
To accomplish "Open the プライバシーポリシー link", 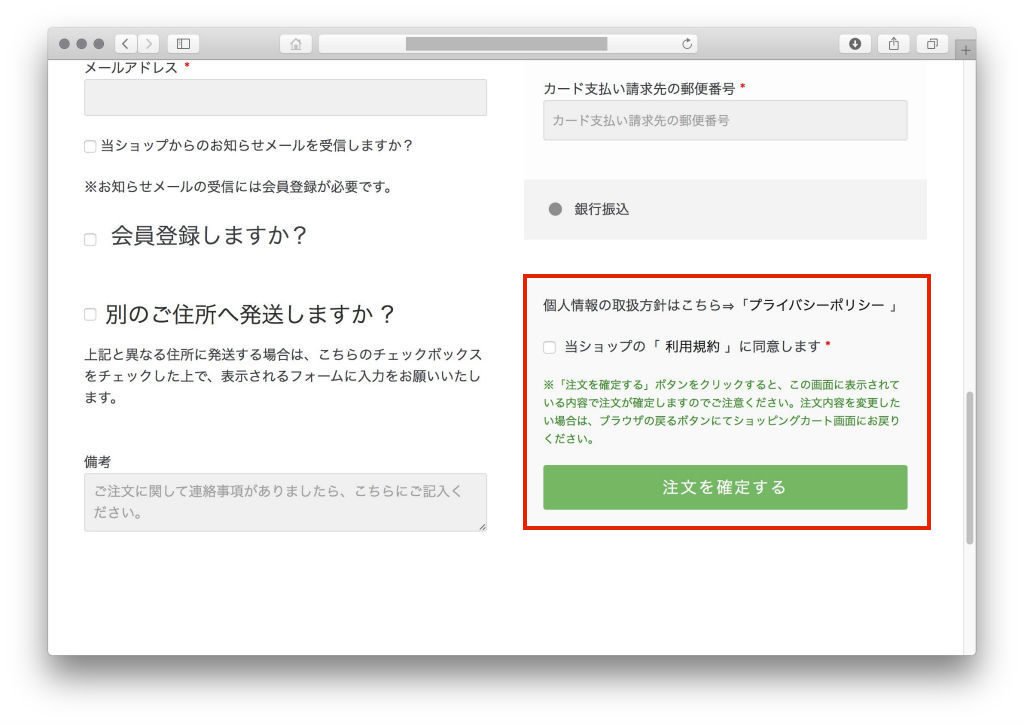I will 816,306.
